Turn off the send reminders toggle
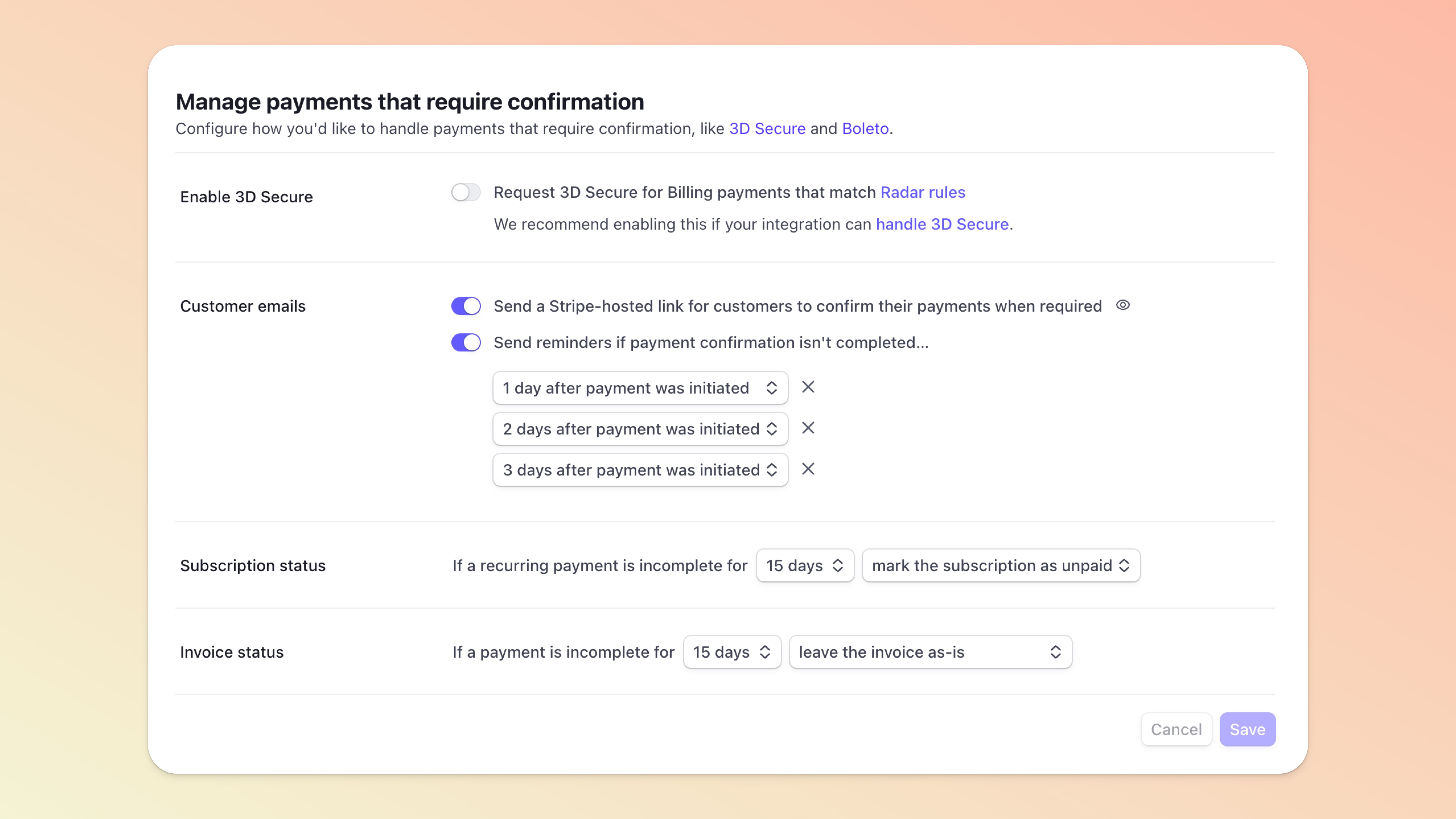The image size is (1456, 819). point(466,342)
